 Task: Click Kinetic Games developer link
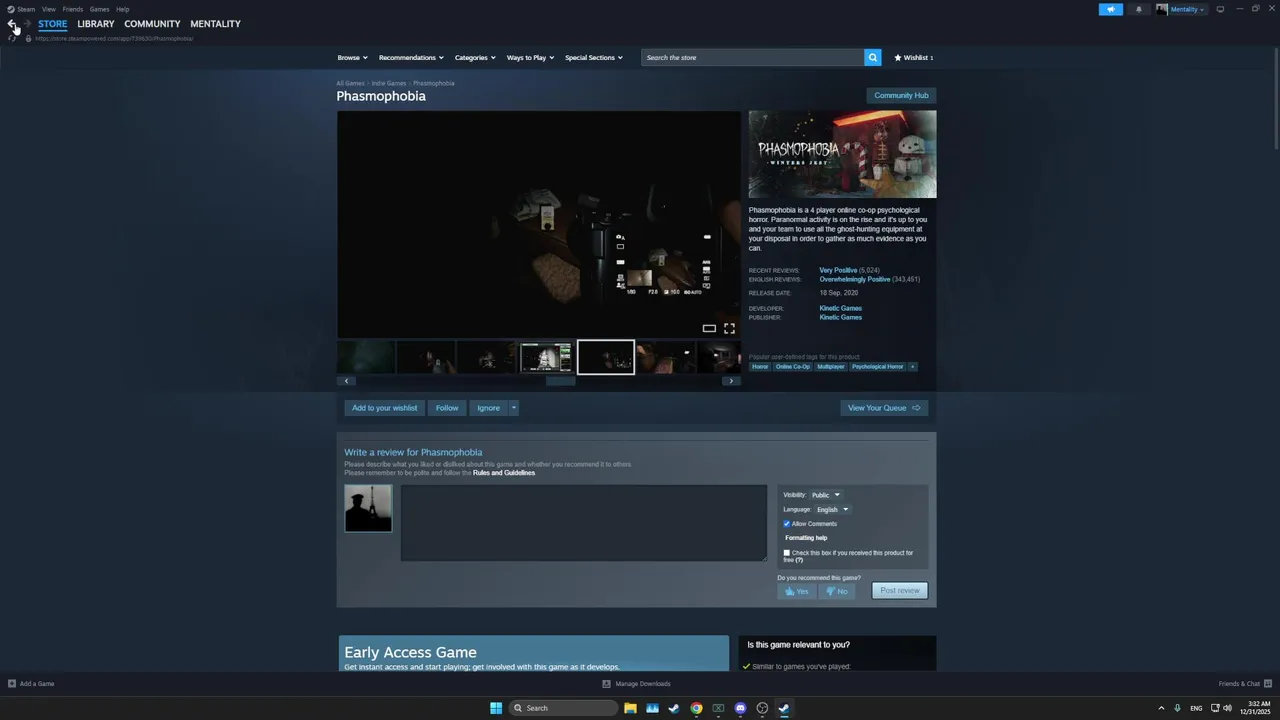pyautogui.click(x=840, y=308)
